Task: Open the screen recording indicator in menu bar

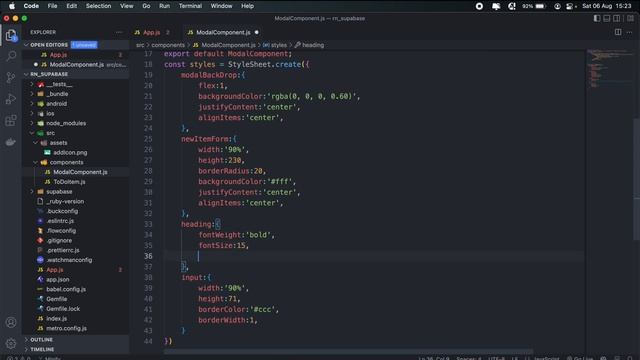Action: [479, 6]
